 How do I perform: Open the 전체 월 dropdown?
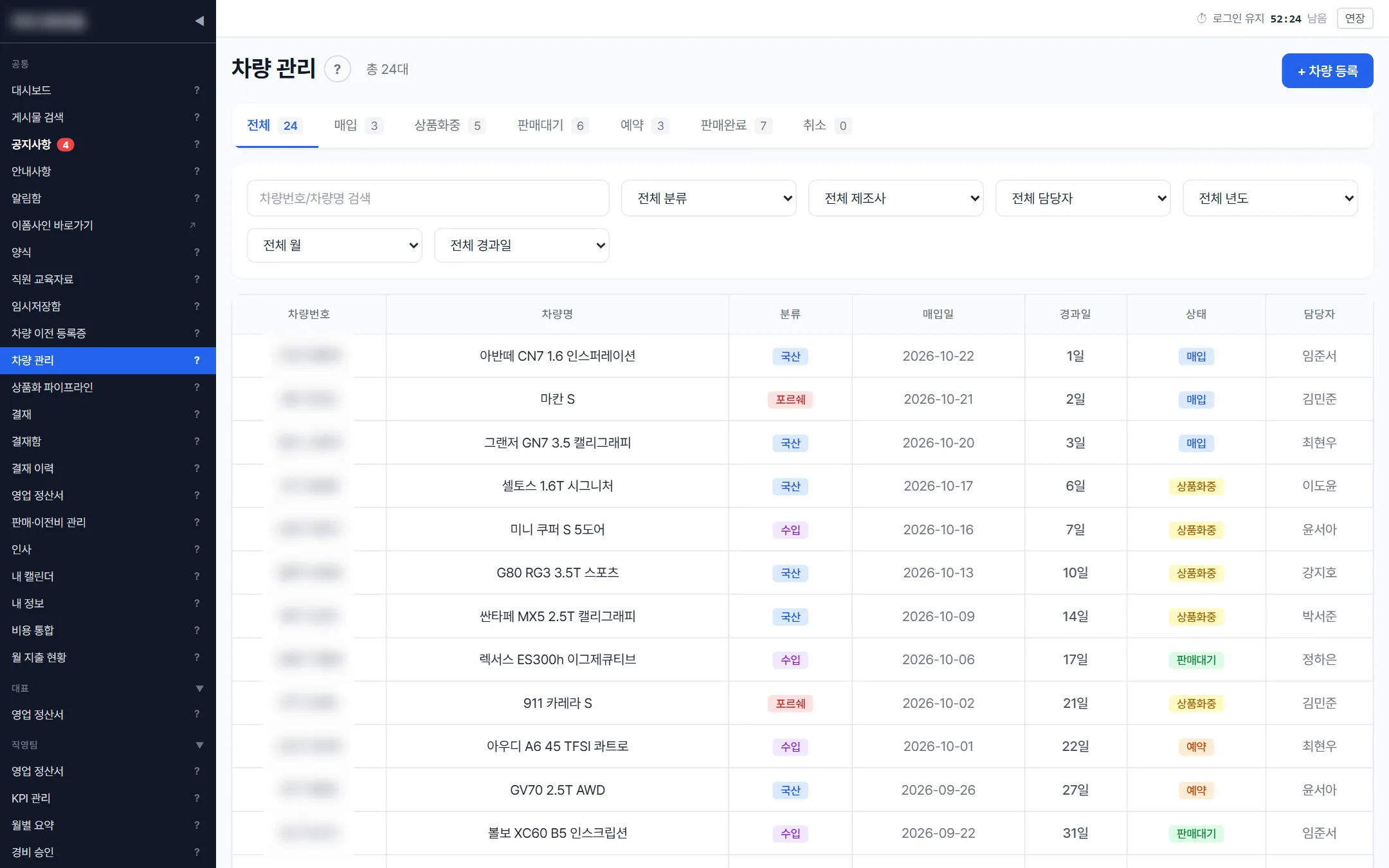334,245
